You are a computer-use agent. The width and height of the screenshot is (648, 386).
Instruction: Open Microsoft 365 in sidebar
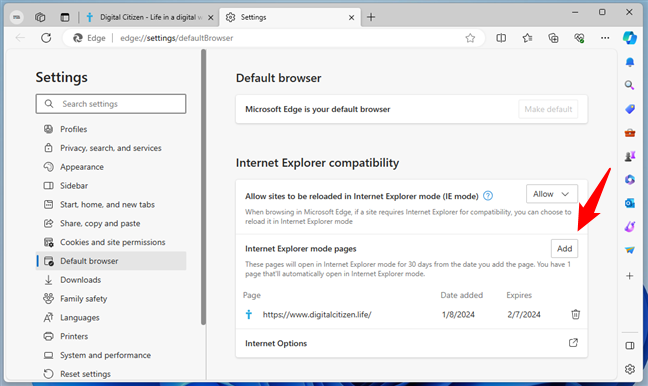pyautogui.click(x=630, y=180)
